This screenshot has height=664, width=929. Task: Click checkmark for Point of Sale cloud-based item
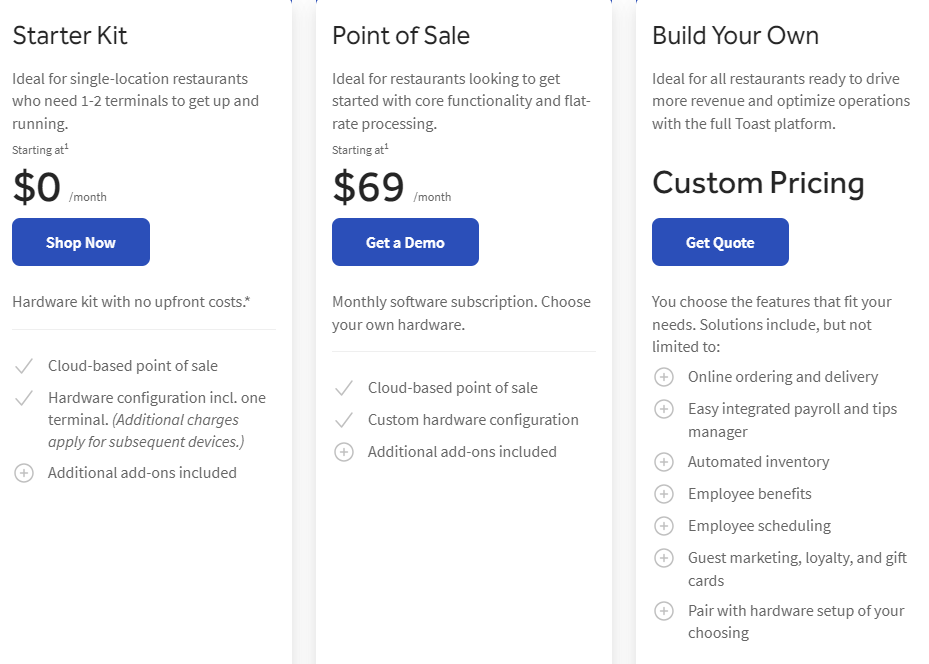pos(344,388)
